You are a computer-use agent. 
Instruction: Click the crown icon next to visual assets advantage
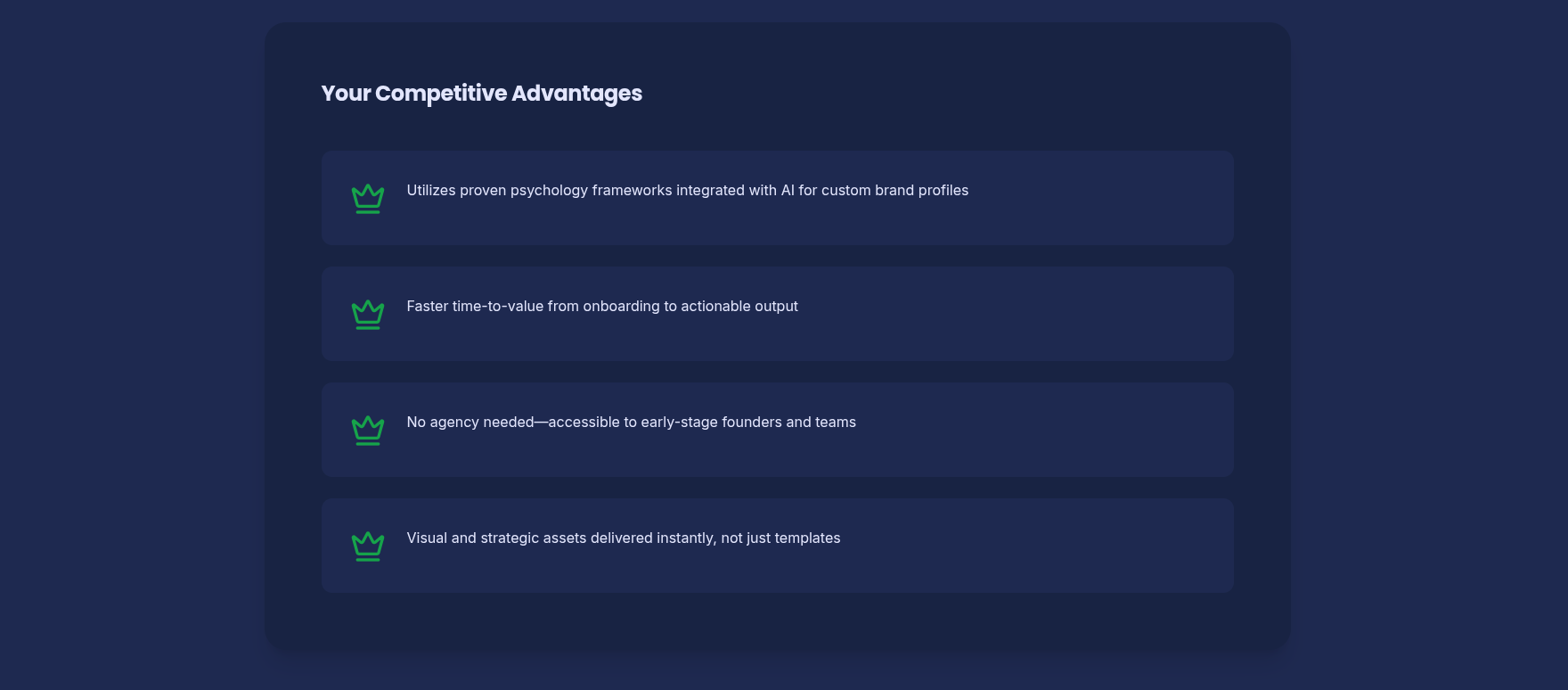coord(368,546)
